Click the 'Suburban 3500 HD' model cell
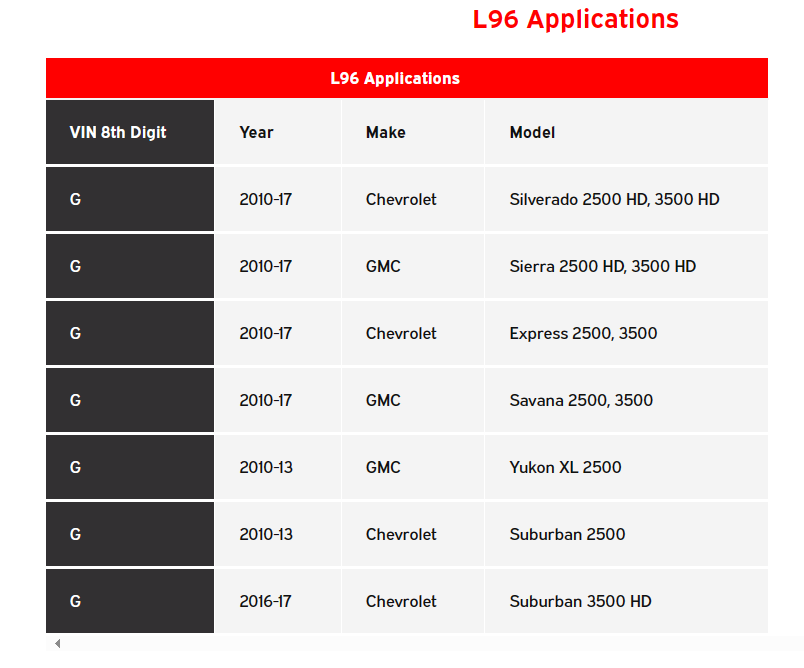This screenshot has height=668, width=804. click(x=626, y=601)
